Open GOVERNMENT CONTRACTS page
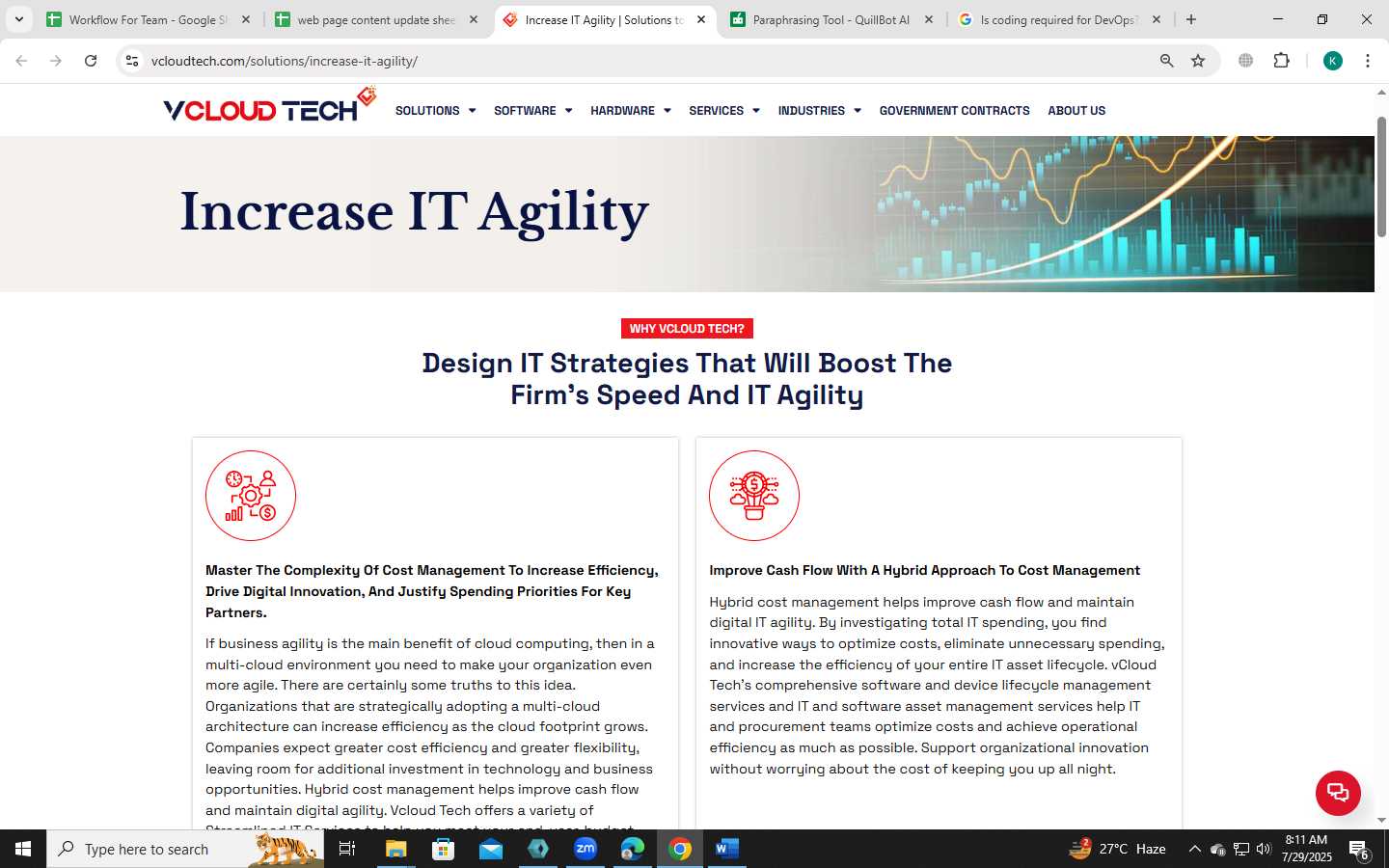Viewport: 1389px width, 868px height. [x=954, y=111]
